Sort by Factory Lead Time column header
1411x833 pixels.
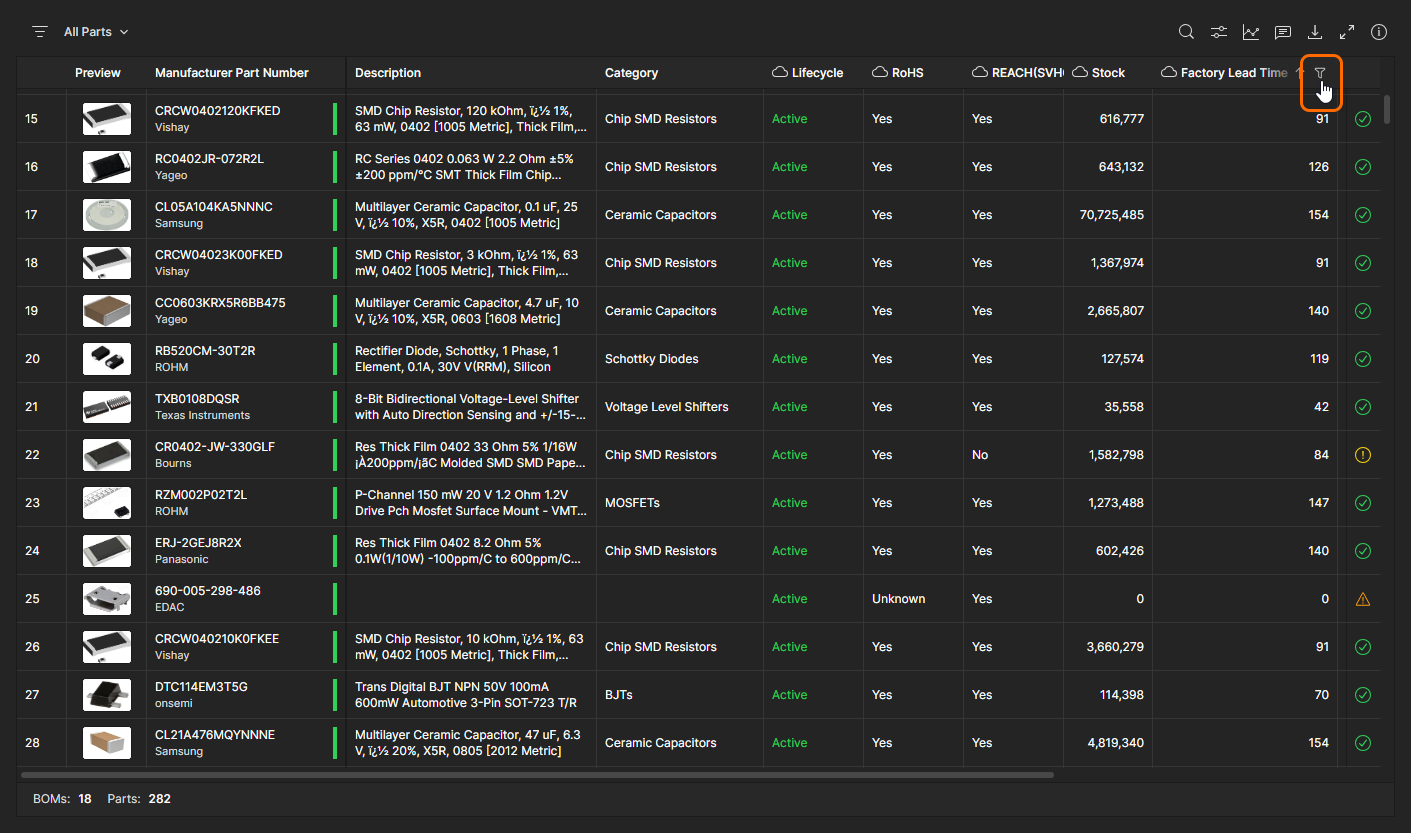(x=1233, y=73)
